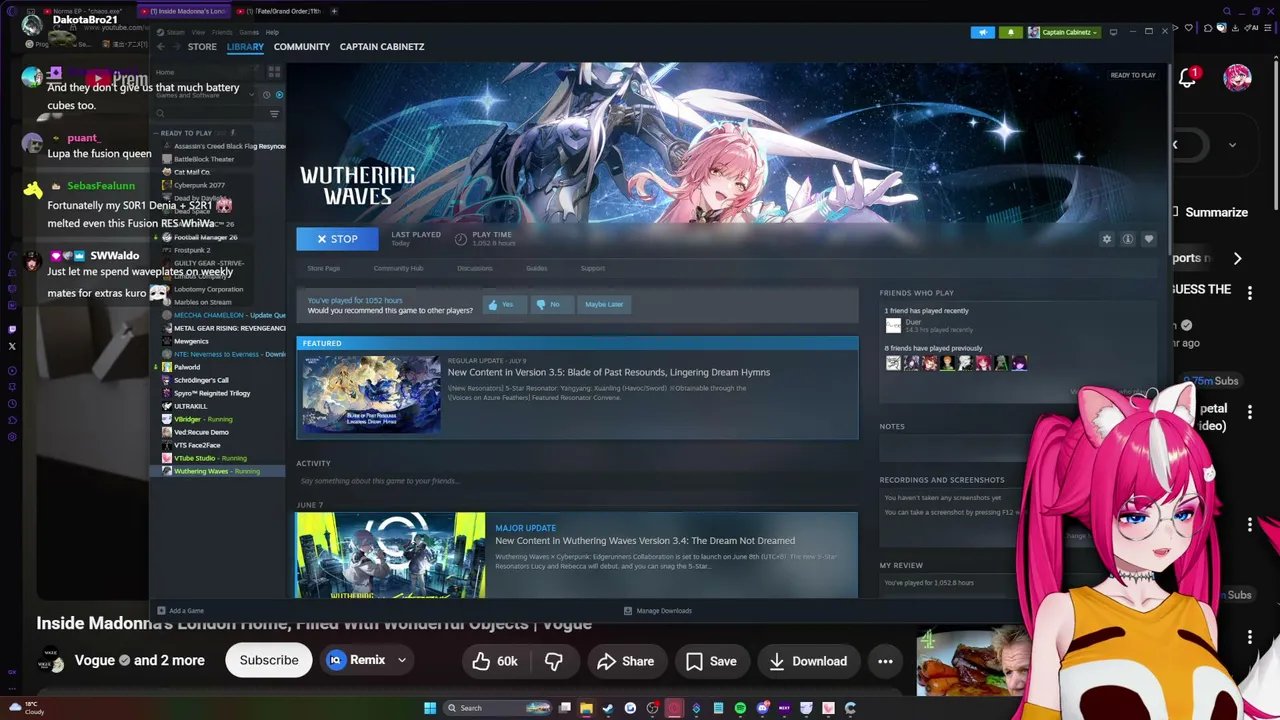The image size is (1280, 720).
Task: Dislike the YouTube video
Action: [553, 661]
